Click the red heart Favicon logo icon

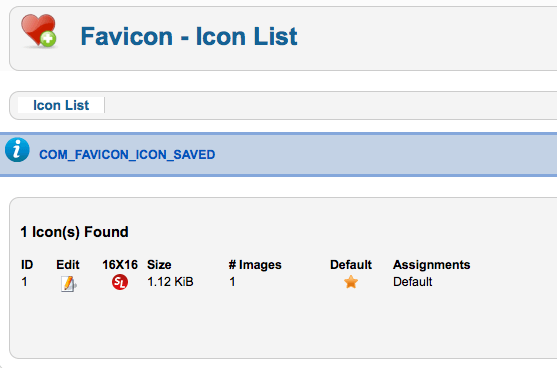point(38,31)
